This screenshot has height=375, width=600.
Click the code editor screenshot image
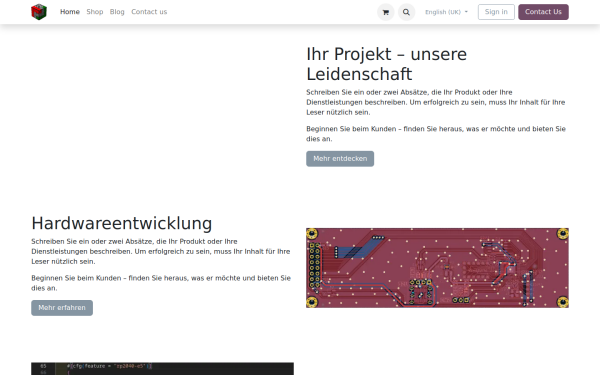point(162,369)
